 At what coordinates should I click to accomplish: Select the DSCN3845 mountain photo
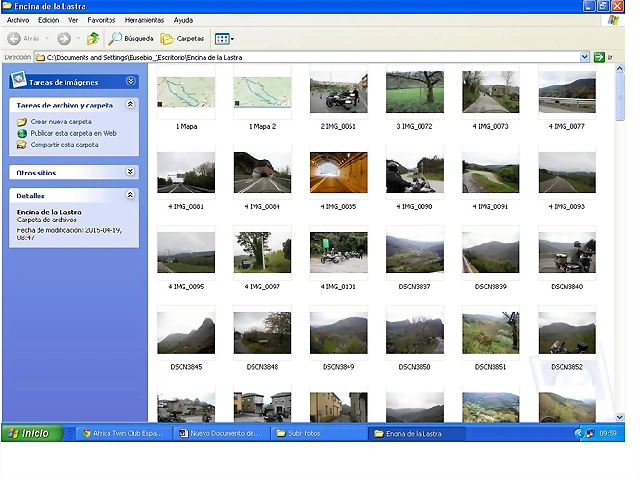[x=186, y=333]
